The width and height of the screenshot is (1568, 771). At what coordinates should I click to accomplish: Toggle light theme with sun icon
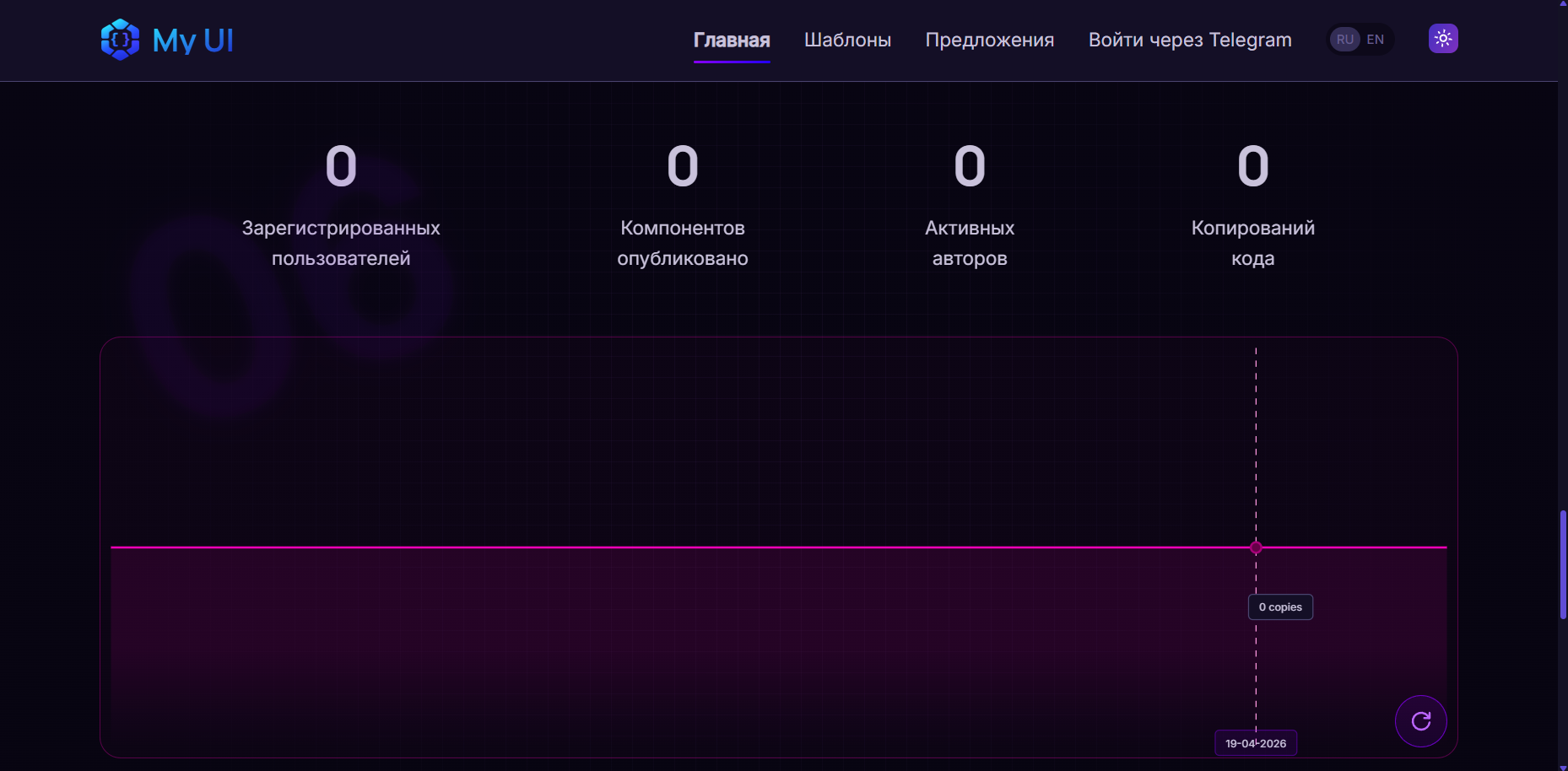pos(1443,39)
